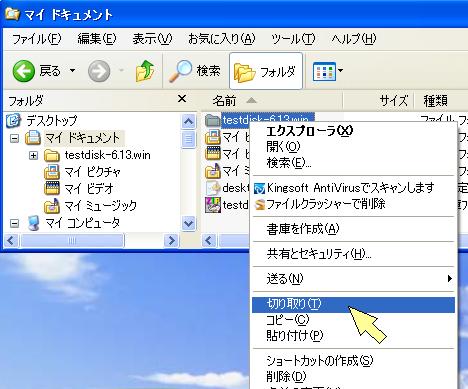The height and width of the screenshot is (389, 468).
Task: Open the ファイル(F) menu
Action: [x=37, y=39]
